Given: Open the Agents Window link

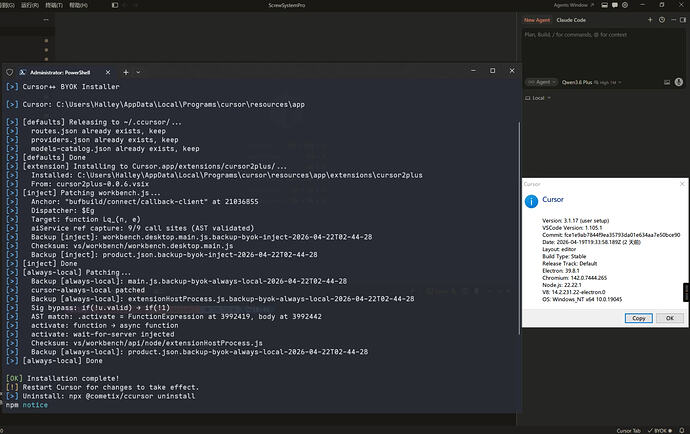Looking at the screenshot, I should pos(573,5).
